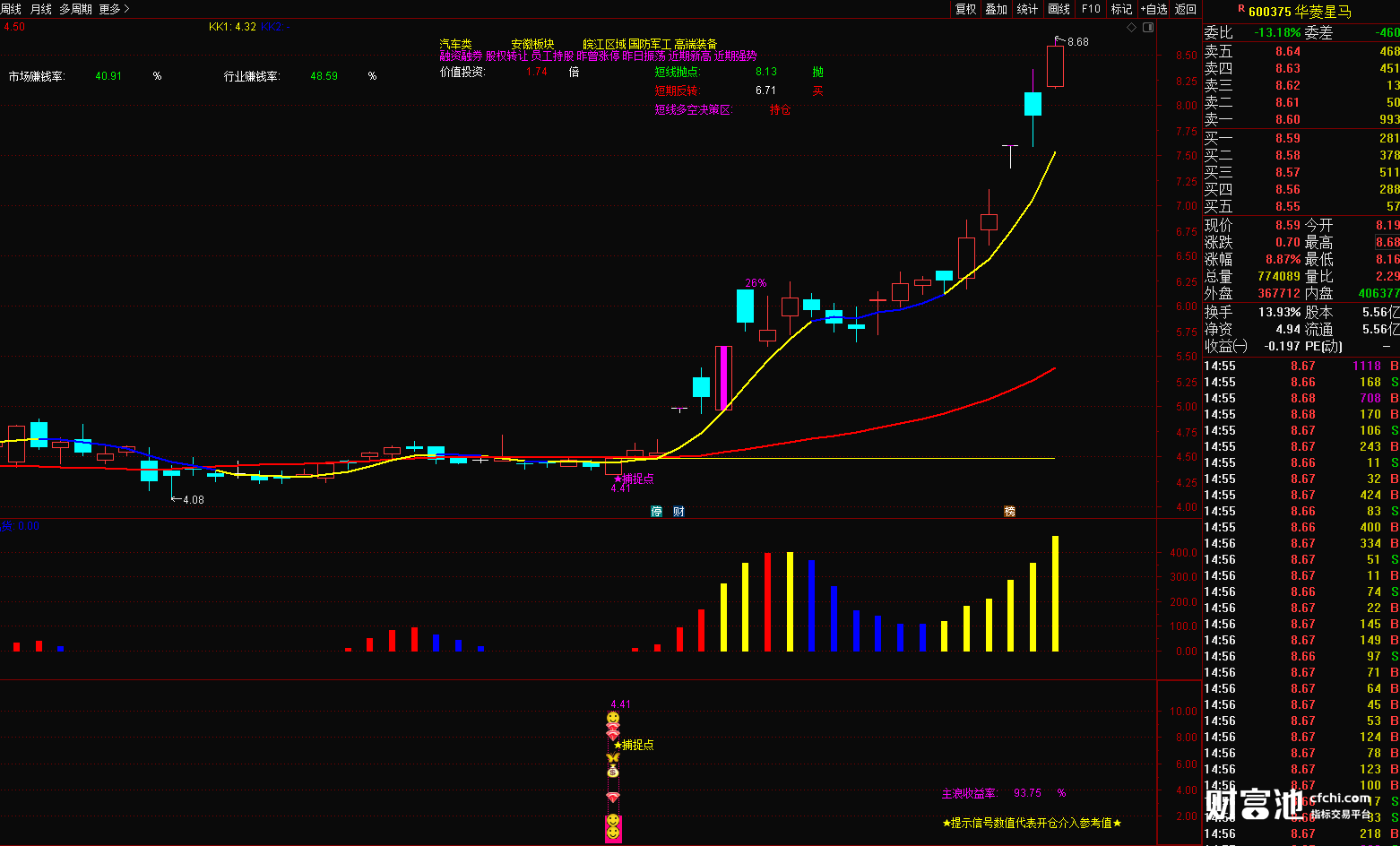Viewport: 1400px width, 846px height.
Task: Click the lower red gem indicator icon
Action: (613, 798)
